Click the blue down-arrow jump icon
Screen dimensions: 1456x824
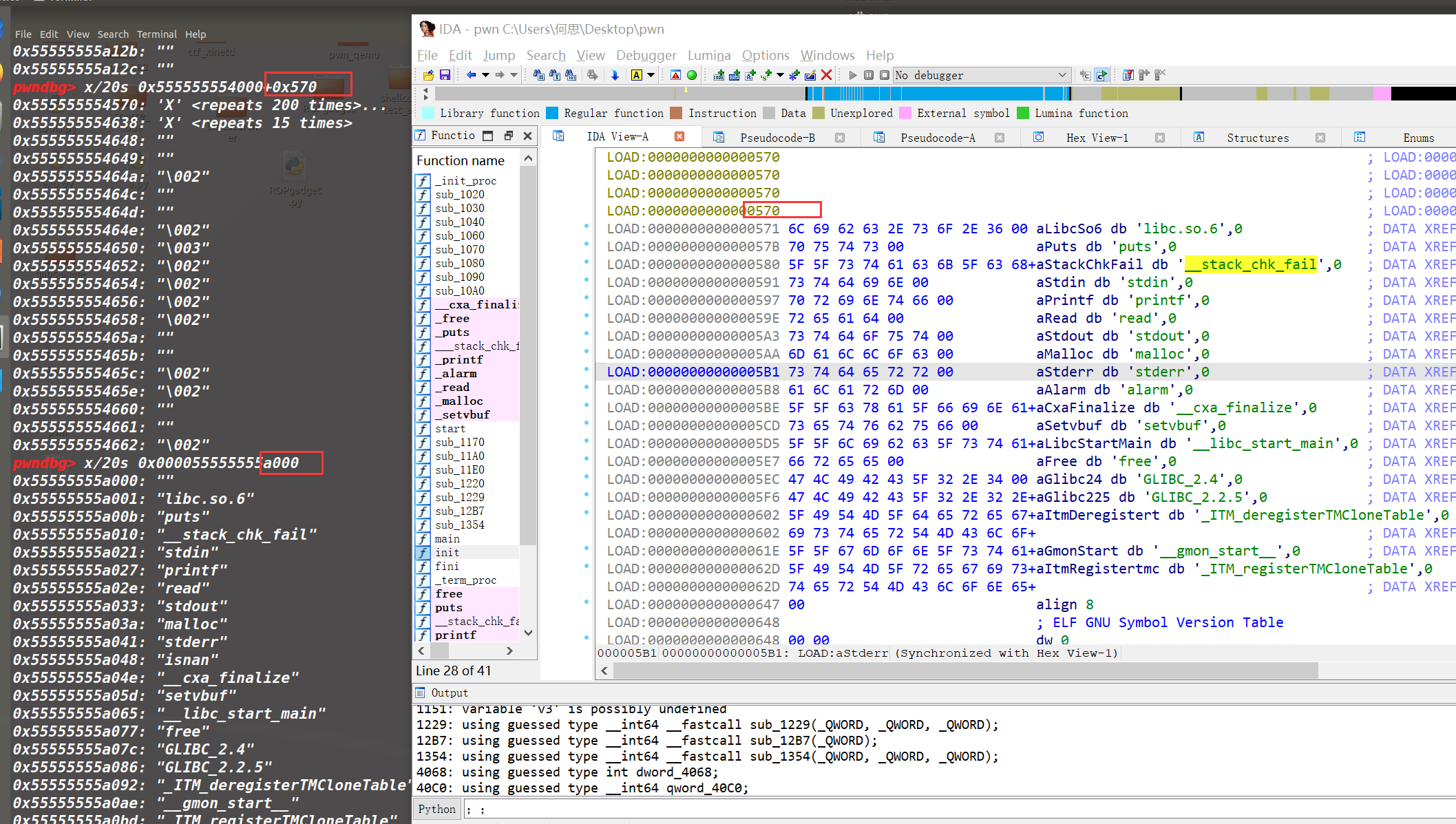[615, 75]
